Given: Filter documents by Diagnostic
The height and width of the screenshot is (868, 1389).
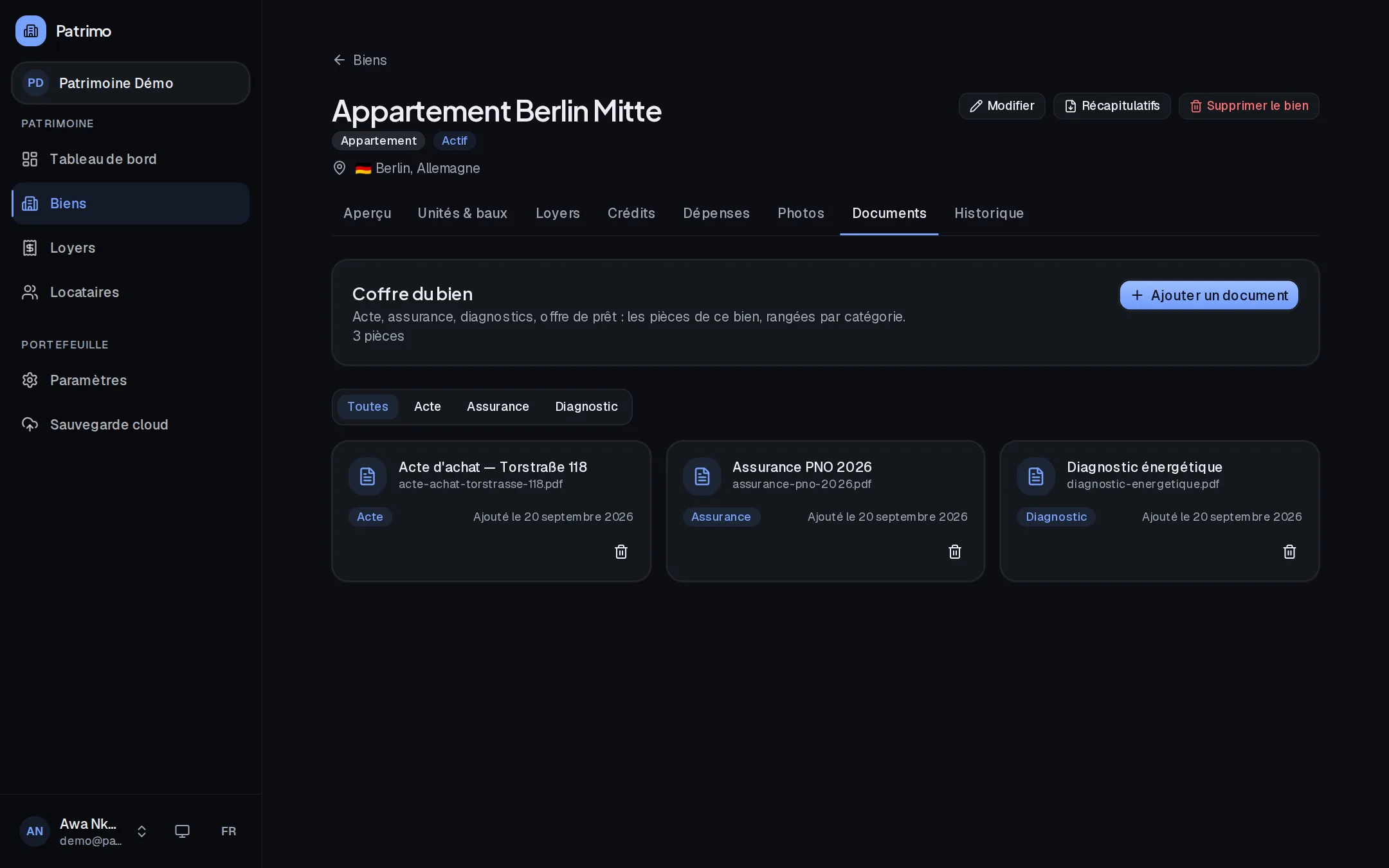Looking at the screenshot, I should pyautogui.click(x=586, y=406).
